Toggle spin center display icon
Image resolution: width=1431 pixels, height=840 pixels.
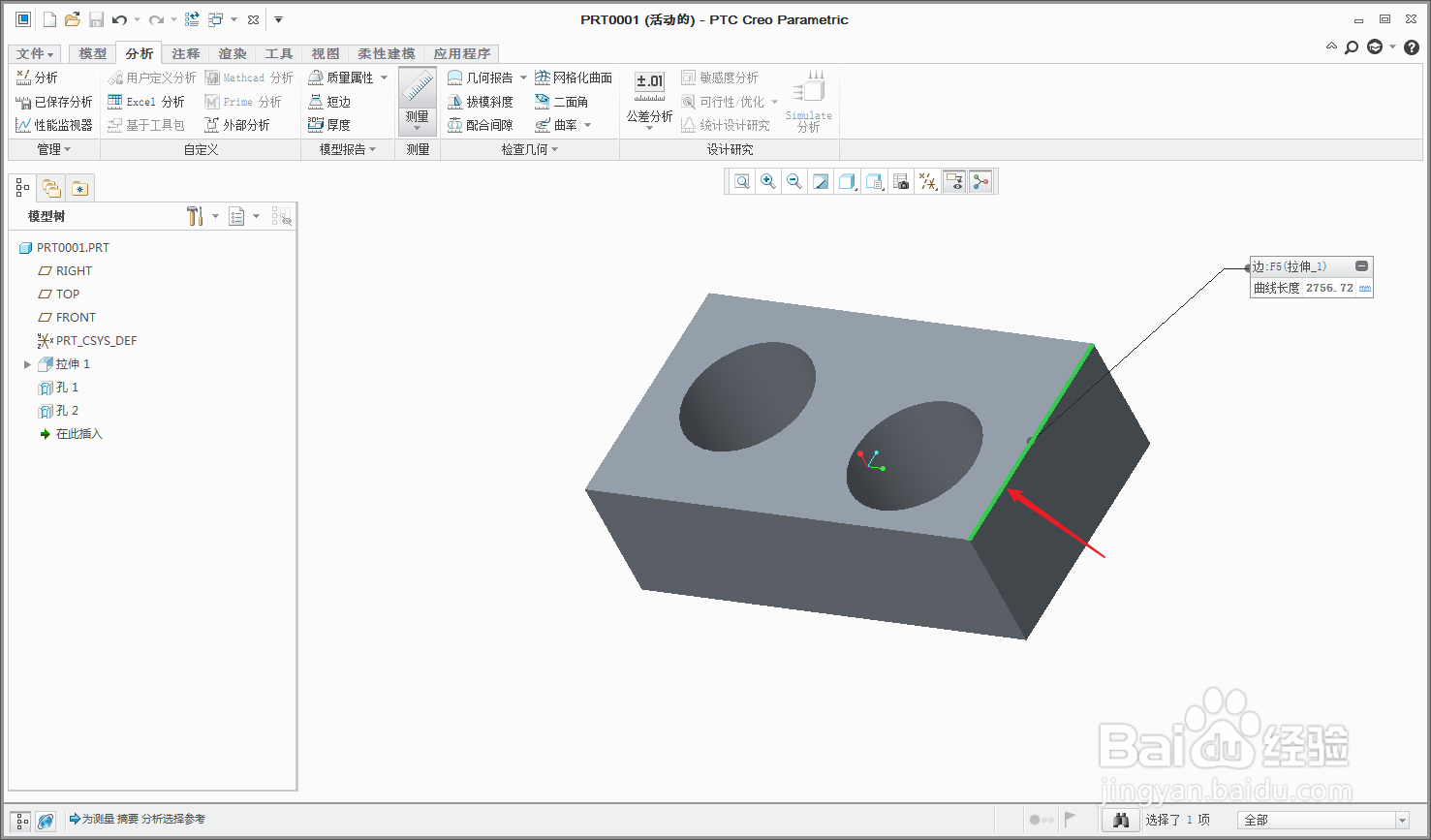click(981, 181)
